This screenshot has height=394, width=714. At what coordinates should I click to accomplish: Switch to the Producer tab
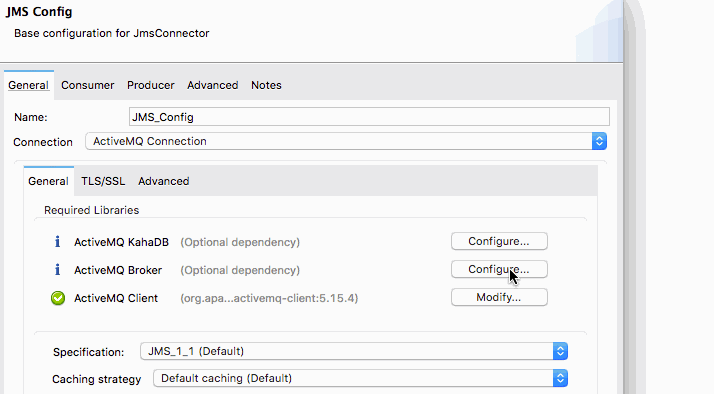pos(151,85)
